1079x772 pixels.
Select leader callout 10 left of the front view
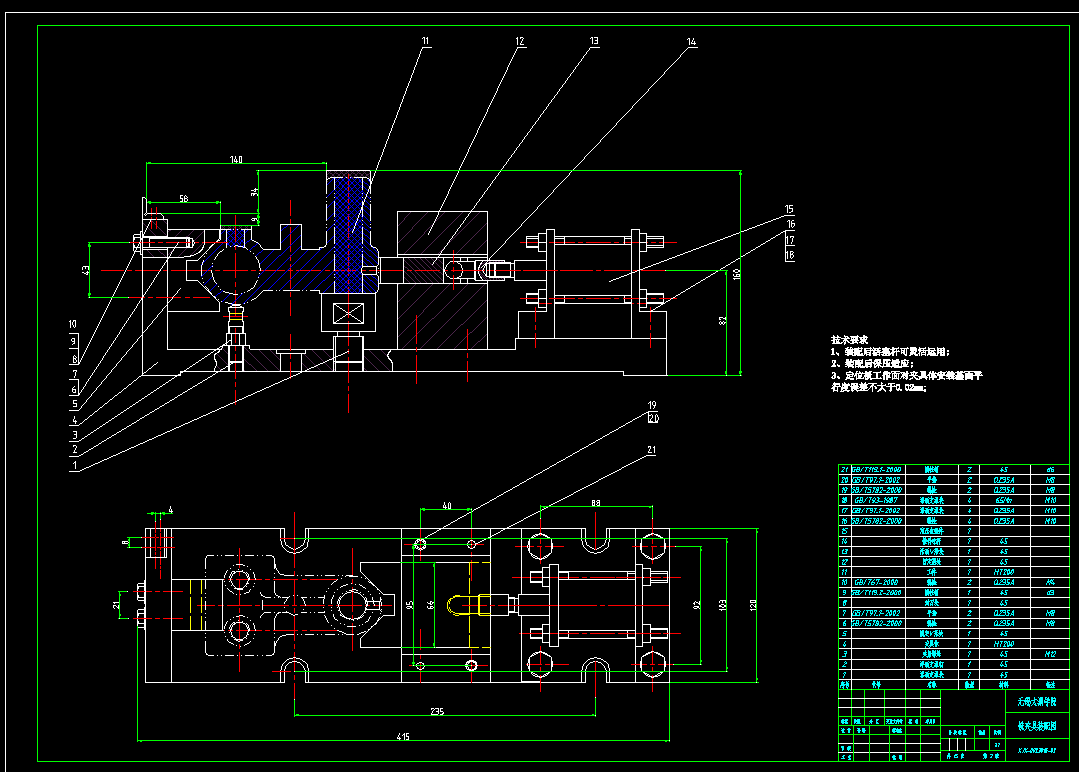73,324
